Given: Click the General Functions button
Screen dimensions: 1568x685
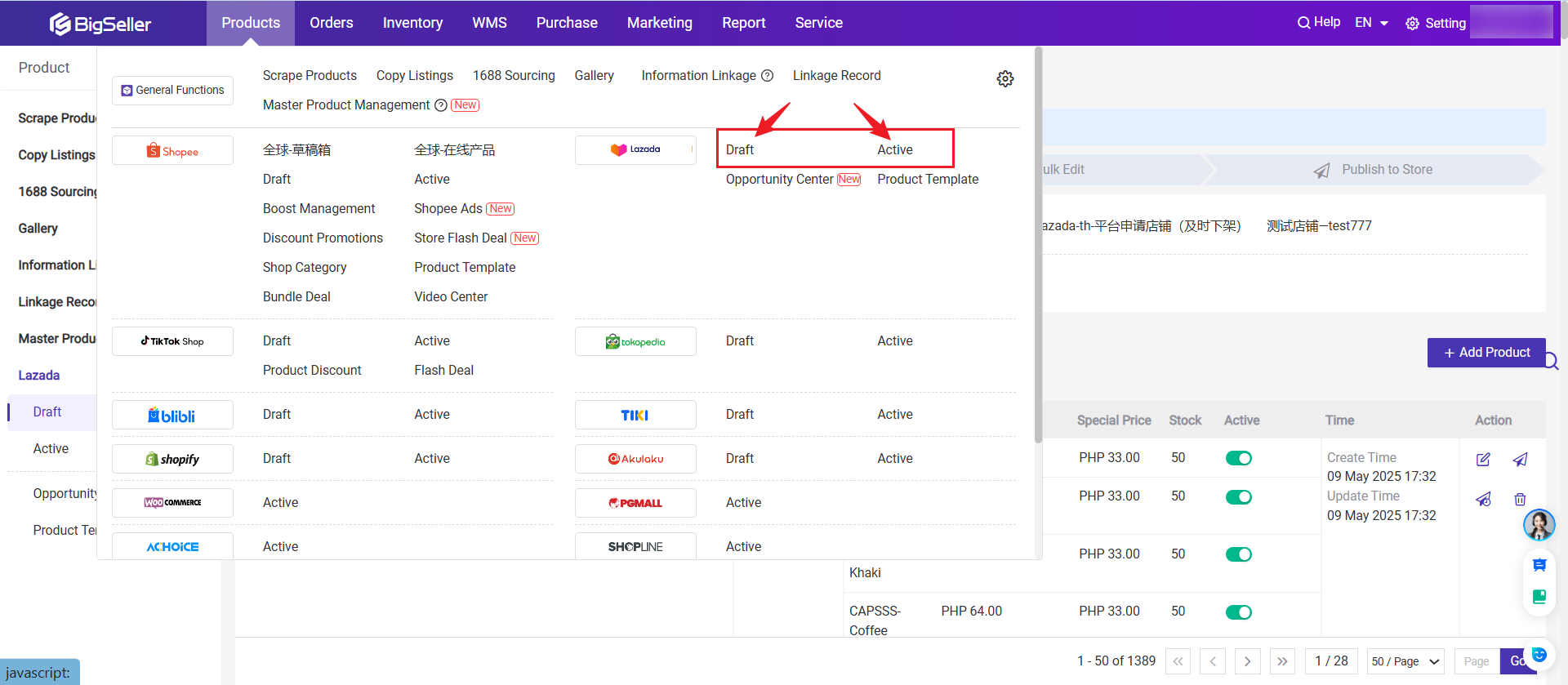Looking at the screenshot, I should pyautogui.click(x=172, y=90).
